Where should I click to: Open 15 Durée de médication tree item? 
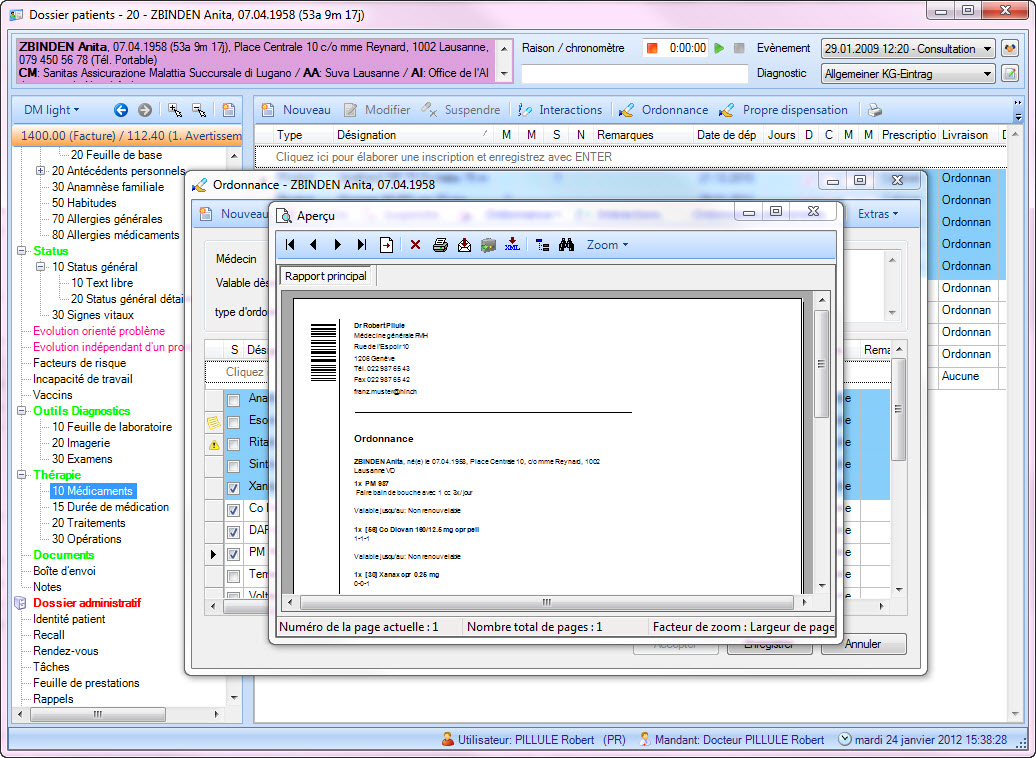click(110, 507)
